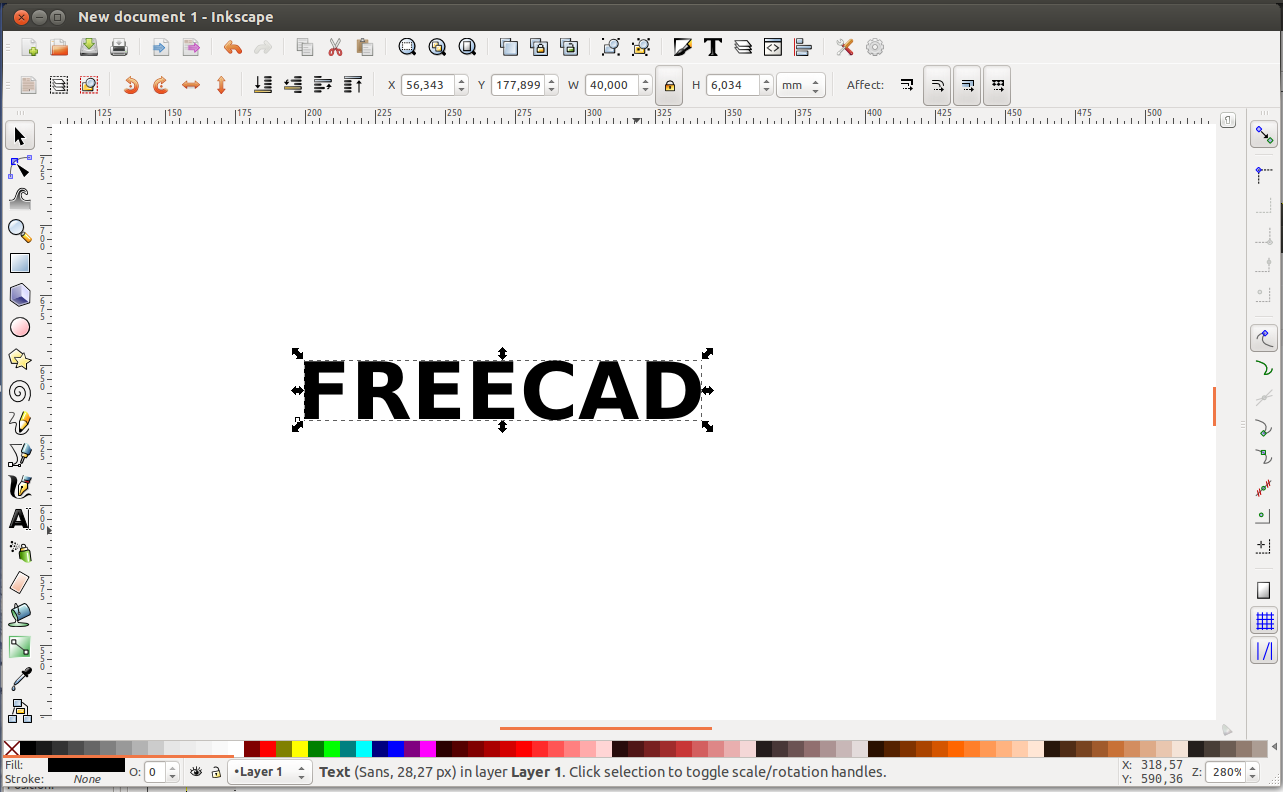1283x792 pixels.
Task: Select the Color dropper tool
Action: pos(20,679)
